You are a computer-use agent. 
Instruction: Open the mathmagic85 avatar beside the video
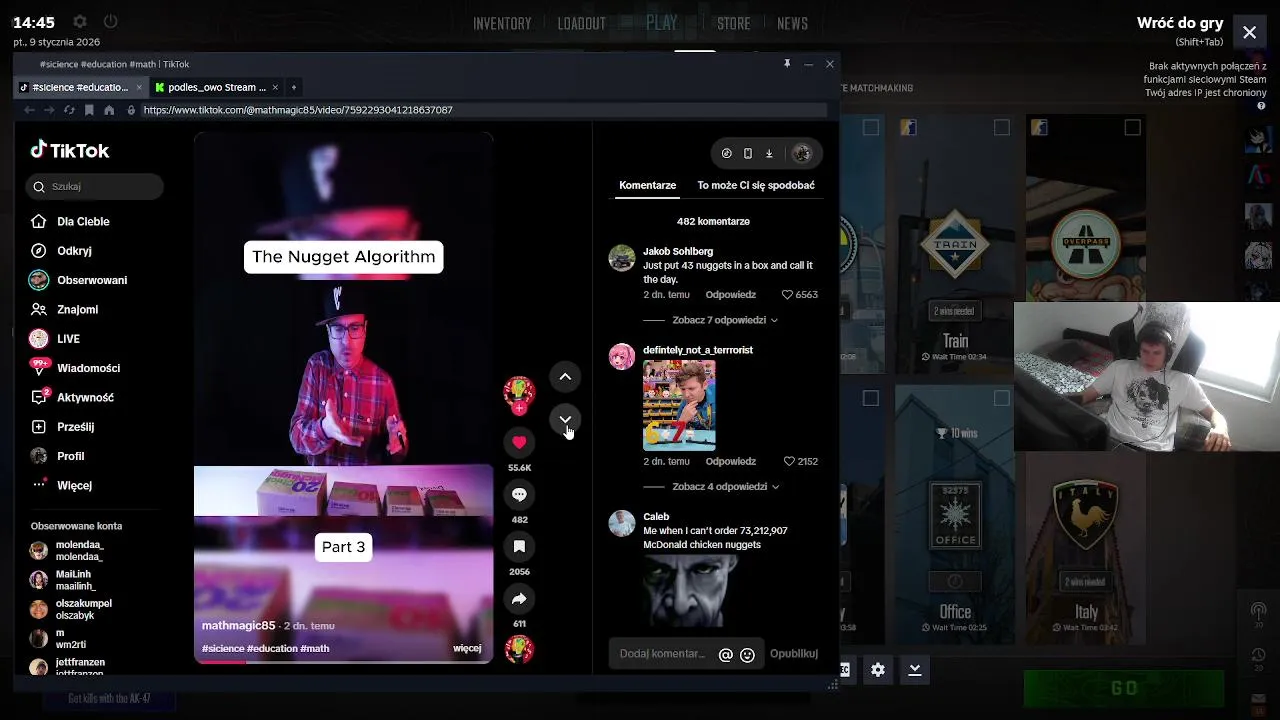pos(518,391)
